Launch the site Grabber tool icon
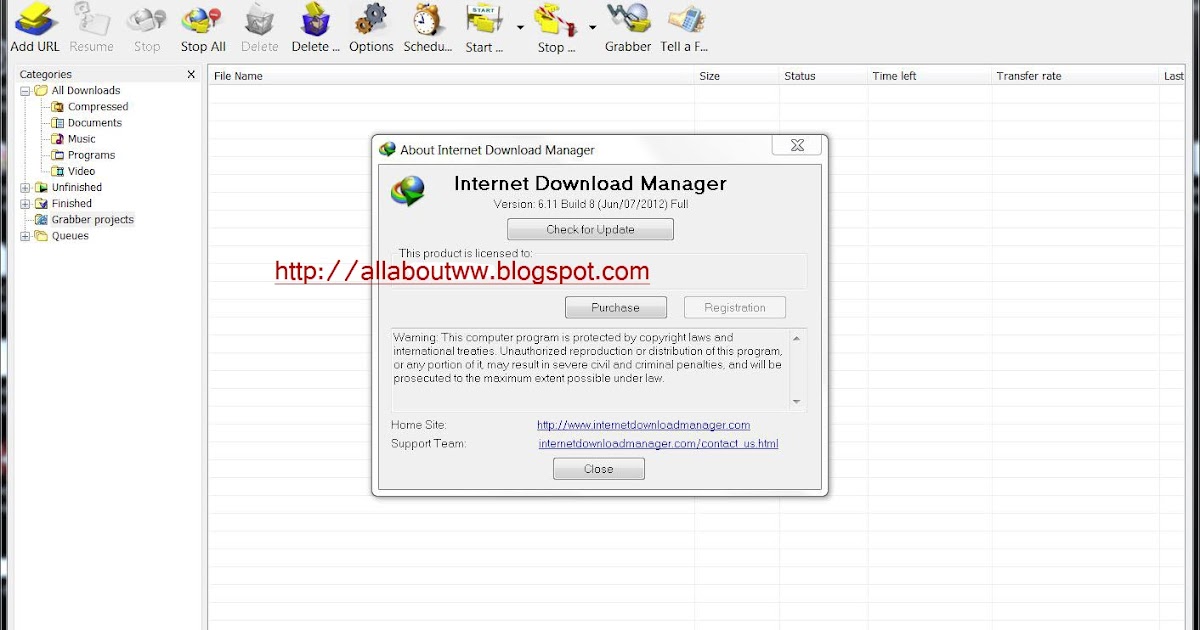 (x=628, y=20)
